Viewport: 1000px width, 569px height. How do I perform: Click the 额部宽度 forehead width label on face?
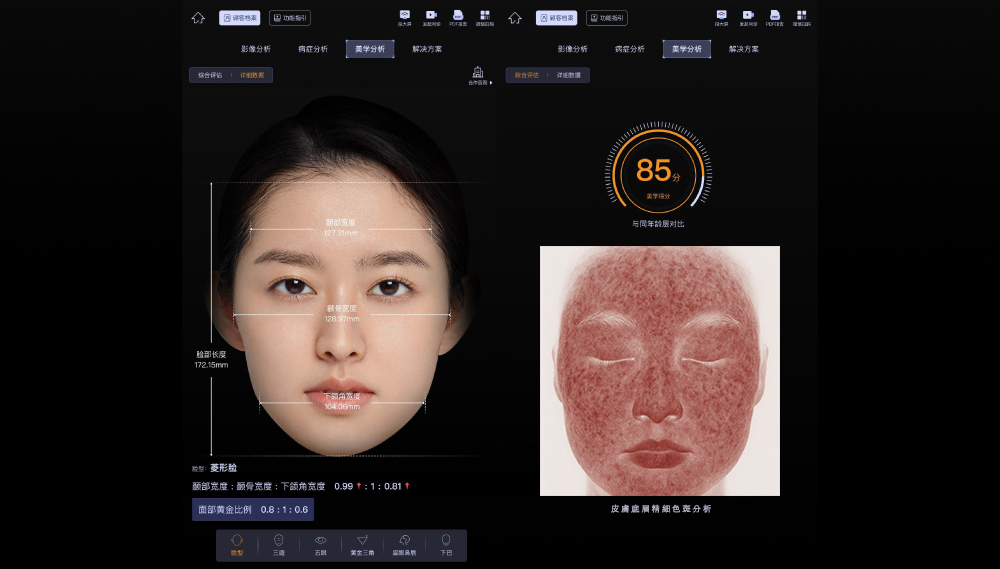[x=341, y=223]
